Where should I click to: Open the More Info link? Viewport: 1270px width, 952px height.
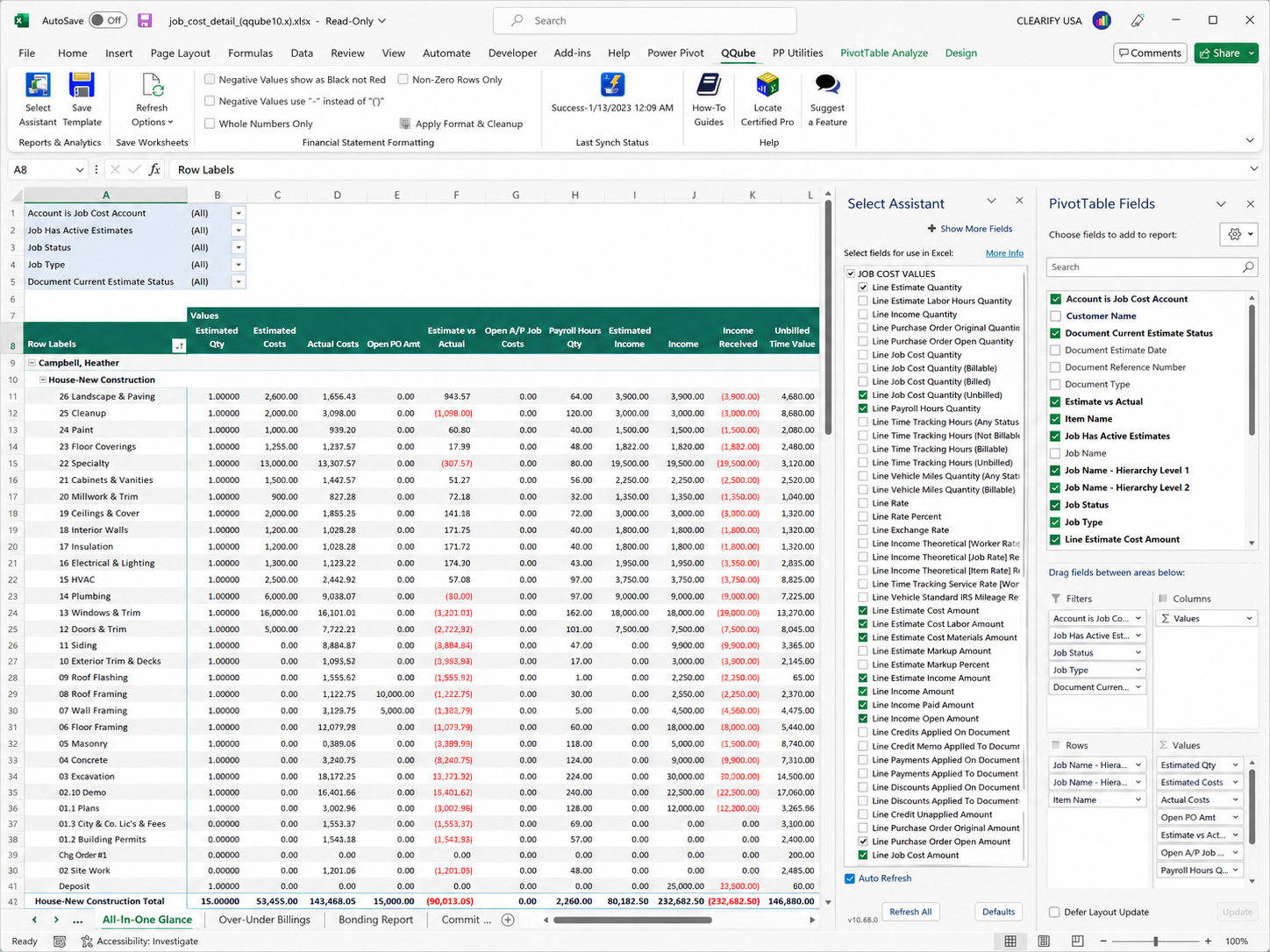(x=1004, y=253)
